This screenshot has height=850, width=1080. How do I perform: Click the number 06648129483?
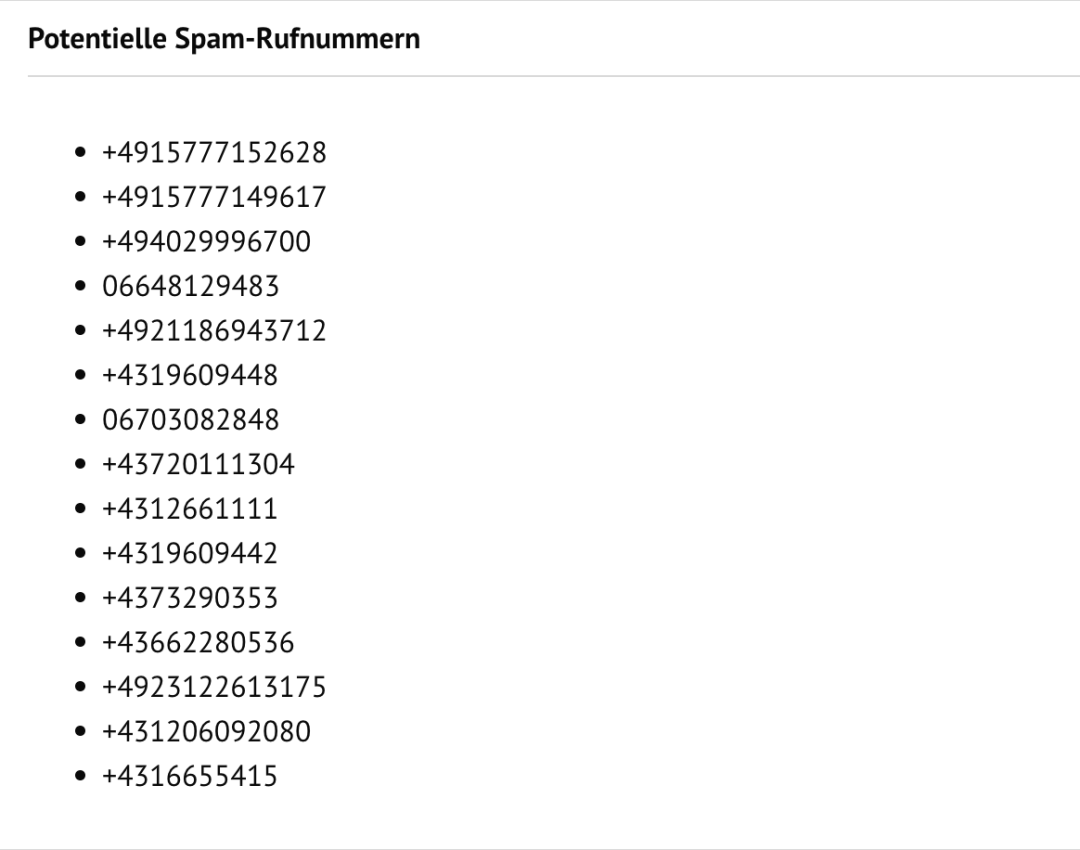pos(190,286)
